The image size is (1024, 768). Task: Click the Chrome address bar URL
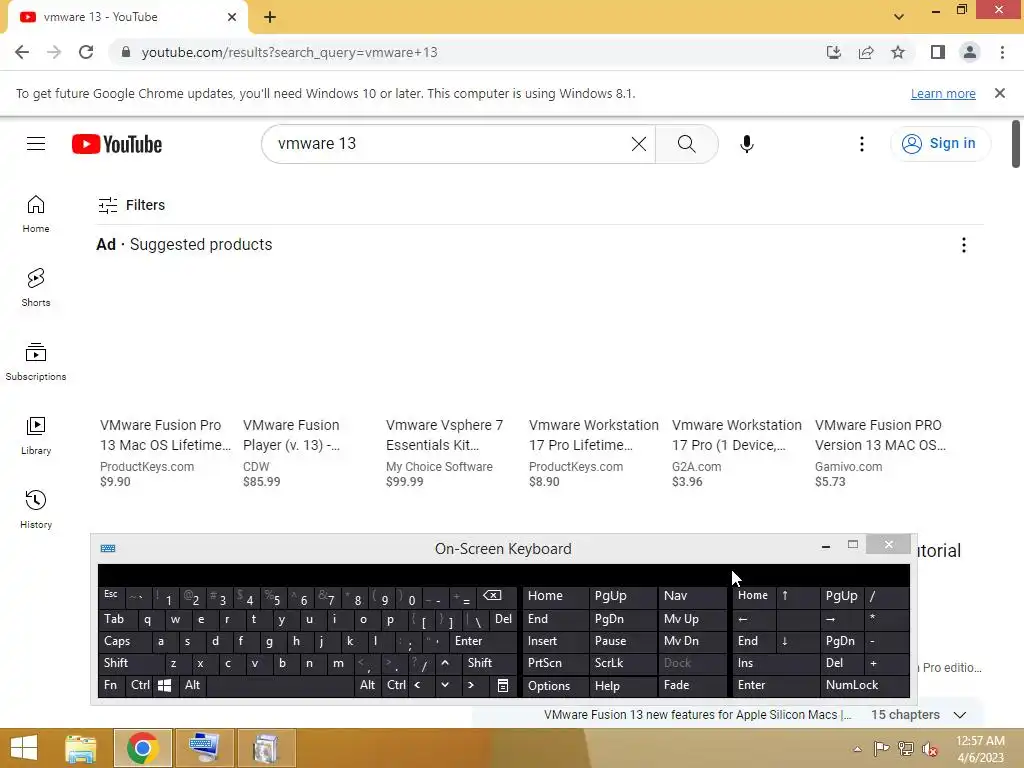289,52
